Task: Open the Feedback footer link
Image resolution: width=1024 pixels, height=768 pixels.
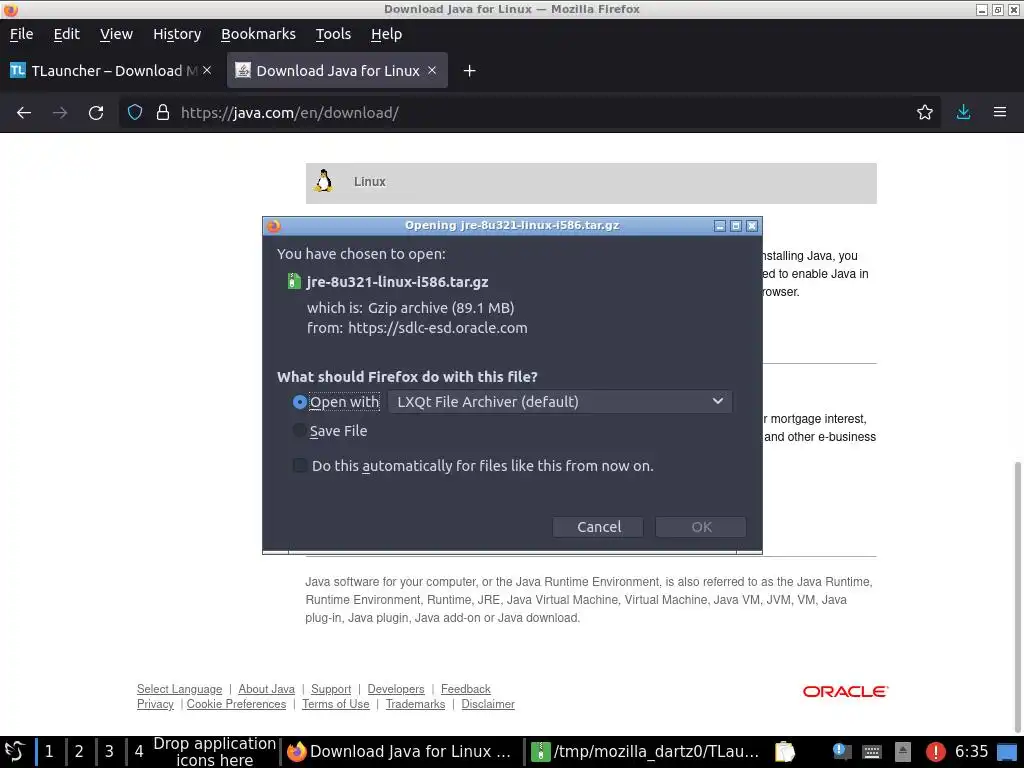Action: tap(466, 689)
